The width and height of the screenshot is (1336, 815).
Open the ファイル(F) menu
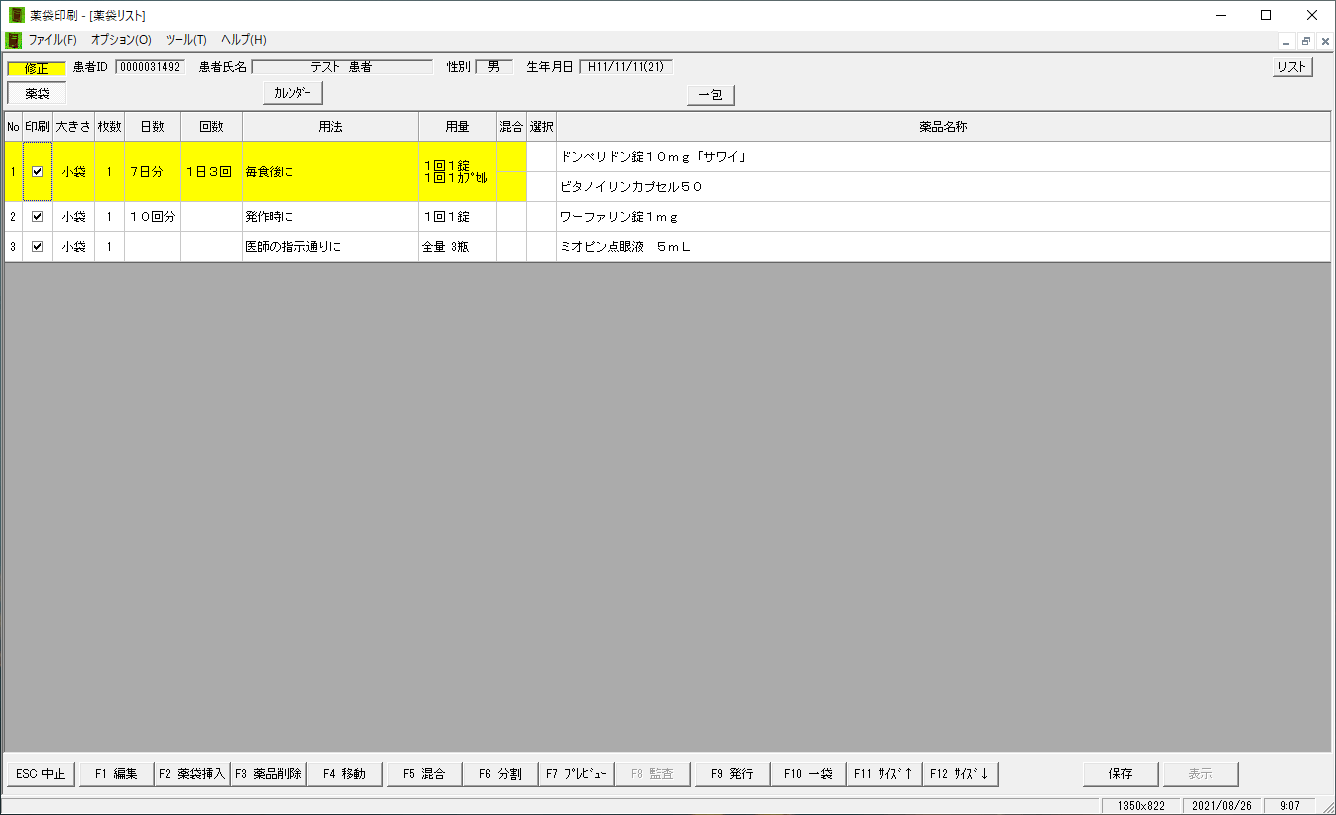click(53, 40)
